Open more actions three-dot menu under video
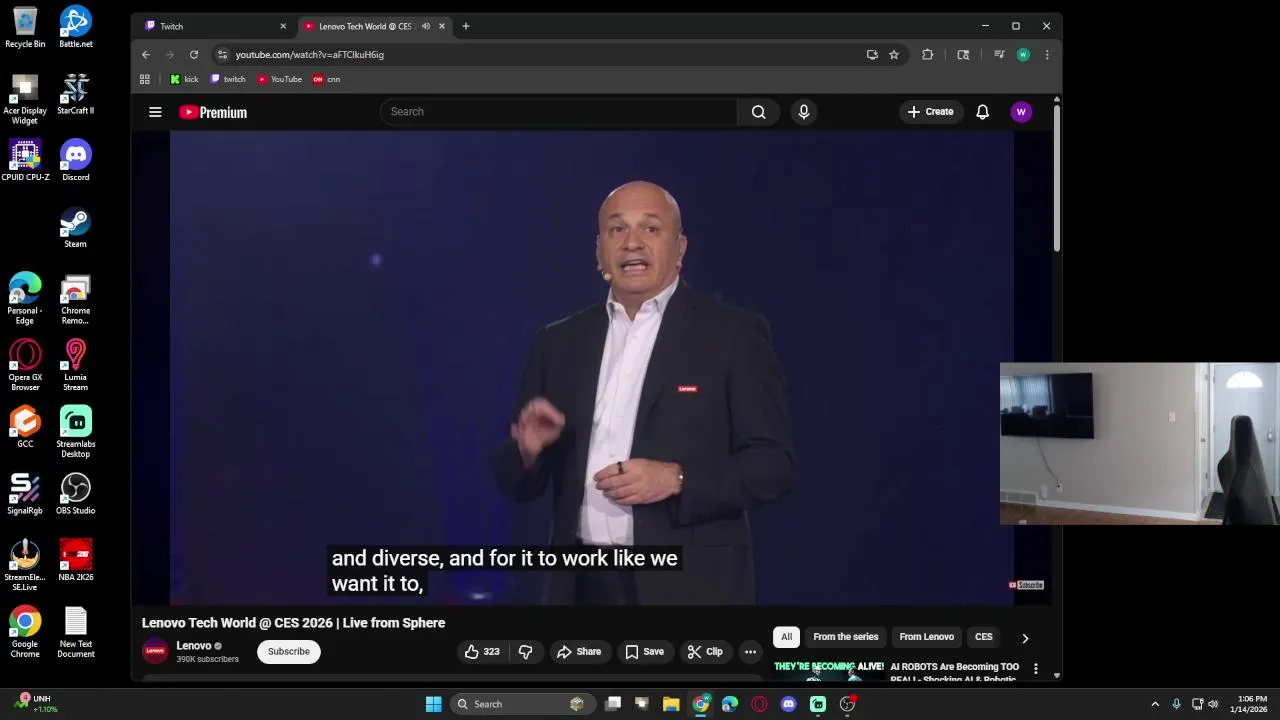This screenshot has width=1280, height=720. click(750, 652)
